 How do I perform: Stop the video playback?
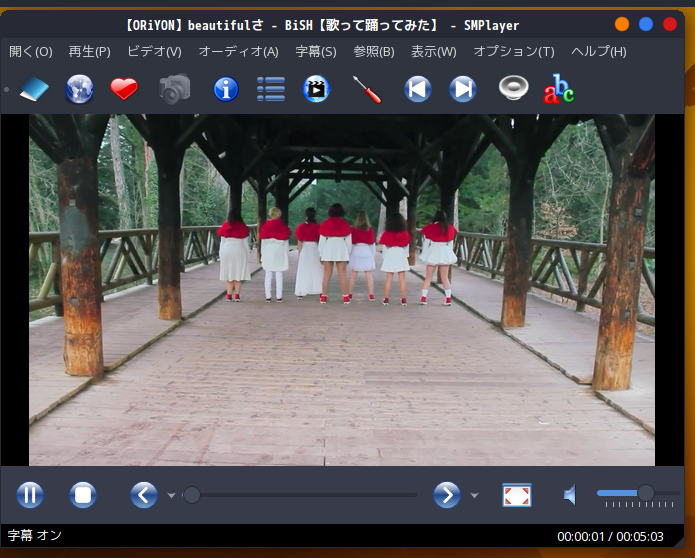point(83,495)
